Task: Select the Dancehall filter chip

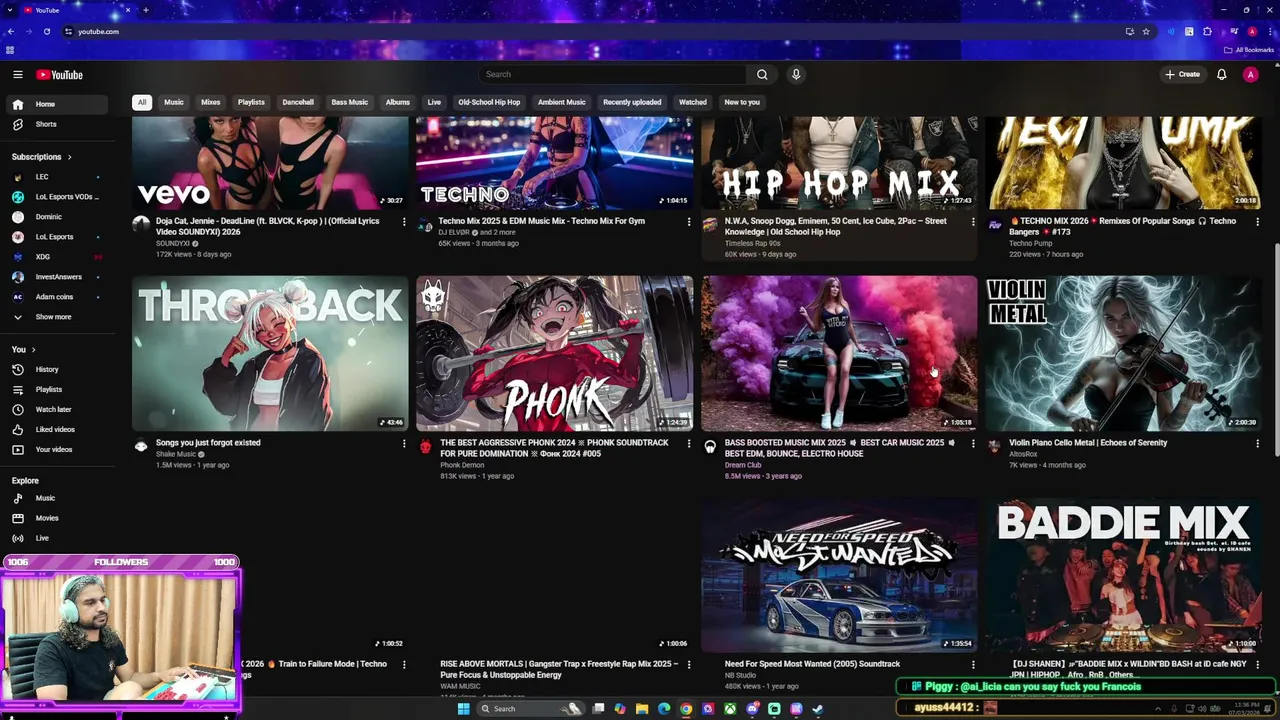Action: (298, 102)
